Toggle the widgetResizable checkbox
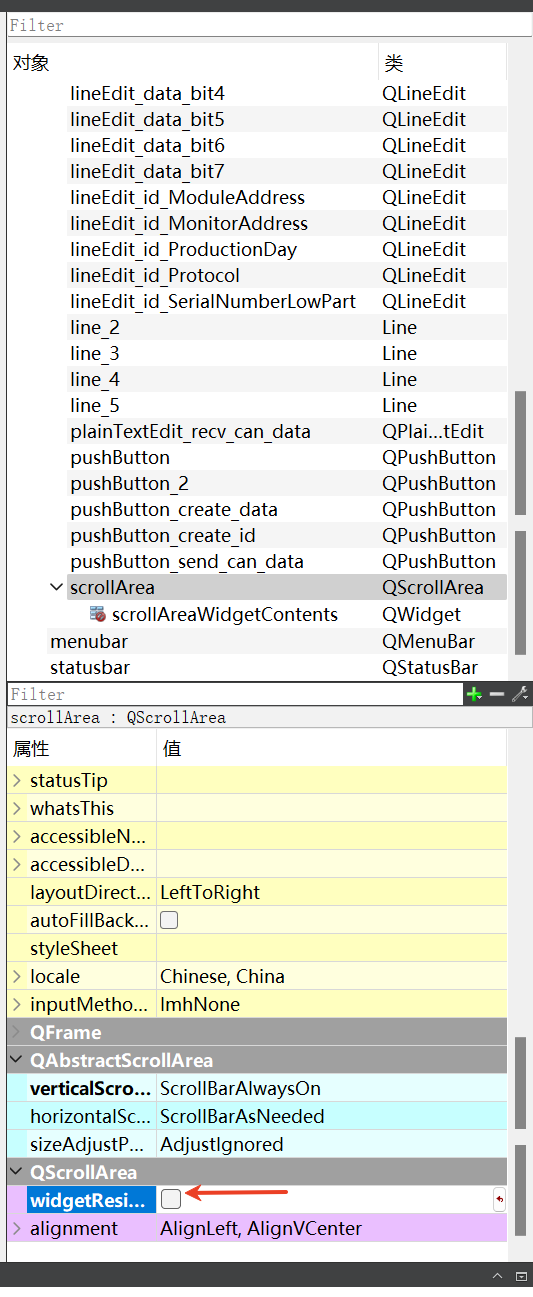This screenshot has width=533, height=1297. [171, 1199]
